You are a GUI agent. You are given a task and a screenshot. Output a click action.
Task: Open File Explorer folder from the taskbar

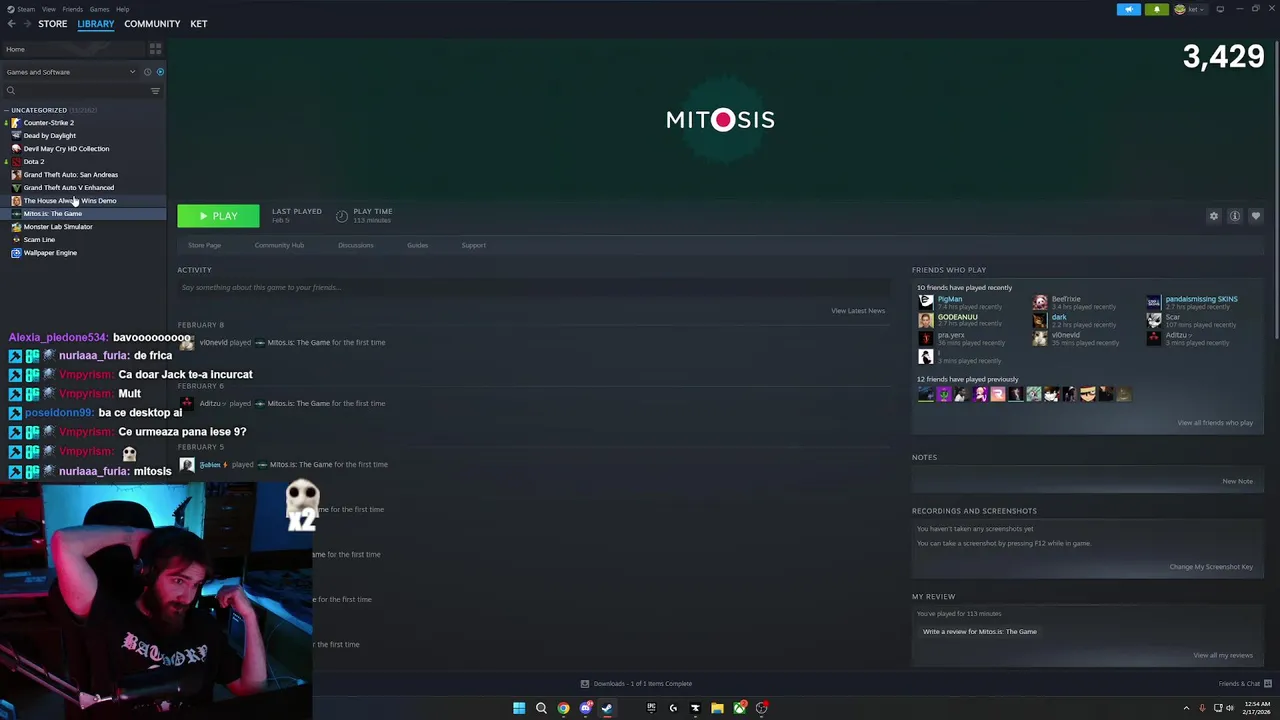pyautogui.click(x=717, y=708)
